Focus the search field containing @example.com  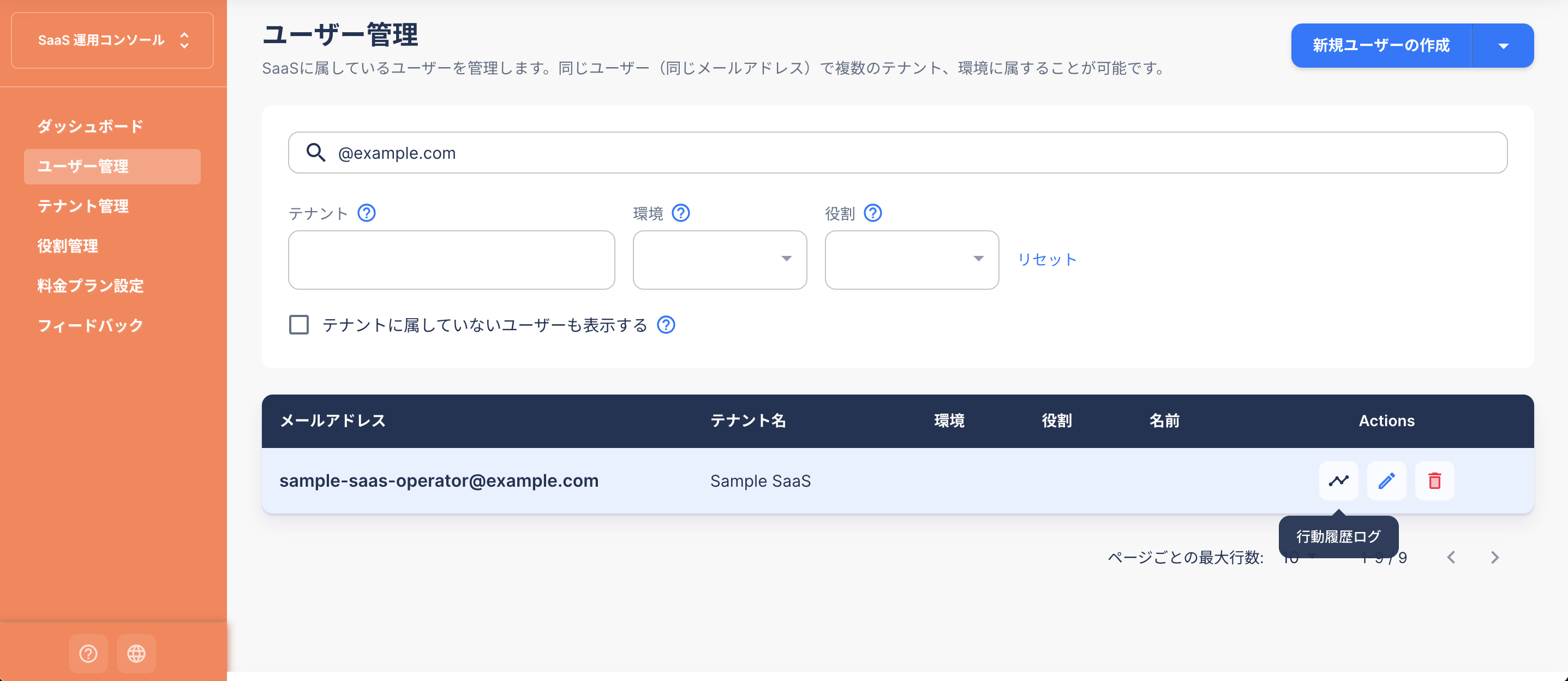coord(897,152)
